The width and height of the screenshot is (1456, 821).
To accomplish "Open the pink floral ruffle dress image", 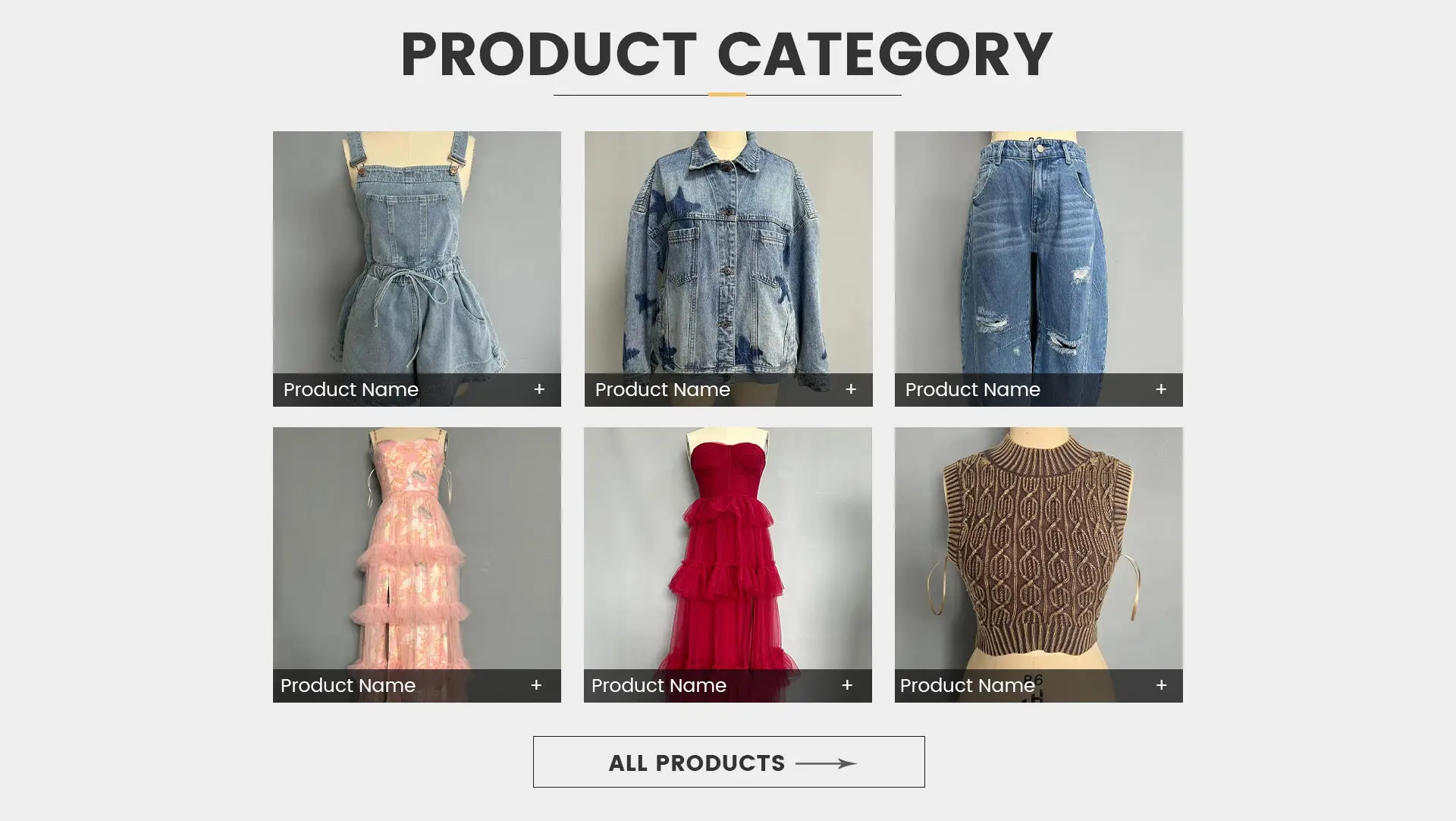I will [x=417, y=549].
